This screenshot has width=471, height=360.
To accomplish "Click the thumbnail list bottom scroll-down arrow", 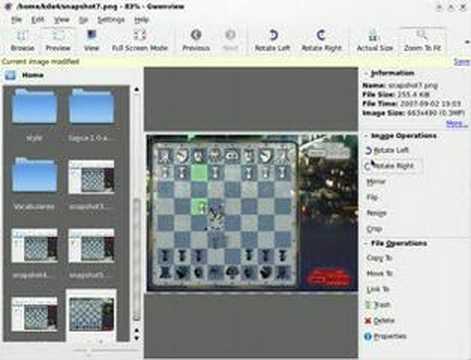I will (x=136, y=338).
